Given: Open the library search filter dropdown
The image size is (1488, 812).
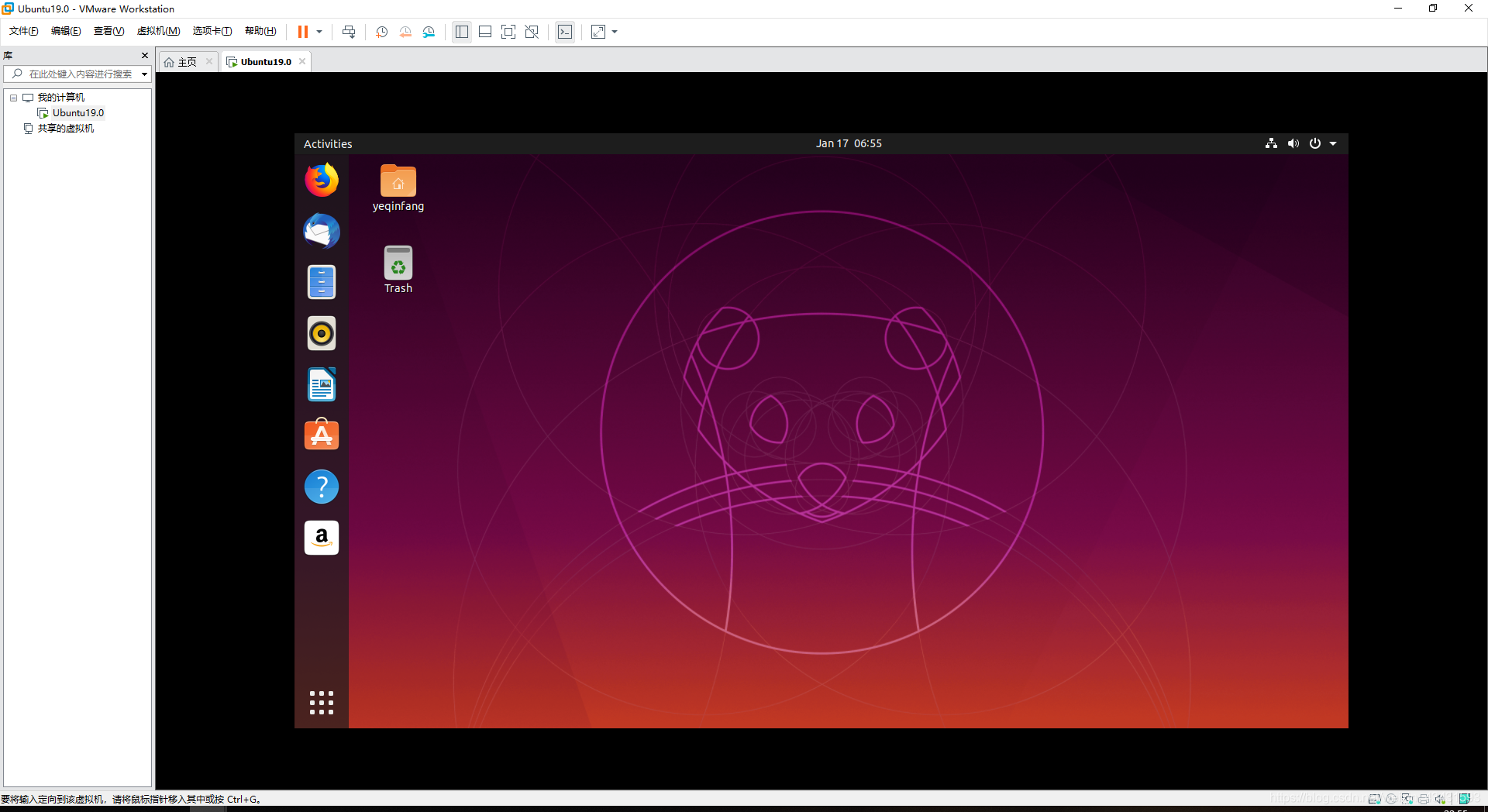Looking at the screenshot, I should pyautogui.click(x=144, y=74).
